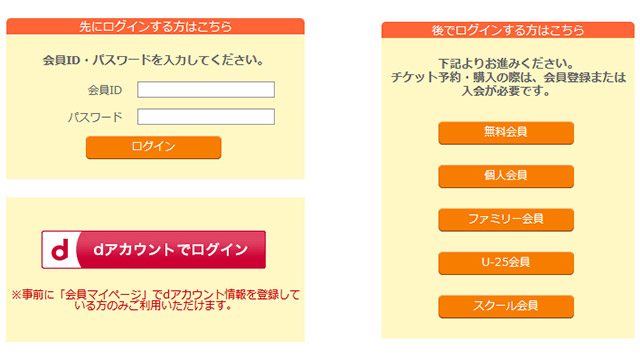This screenshot has height=360, width=640.
Task: Click the チケット予約・購入の際は text line
Action: click(508, 77)
